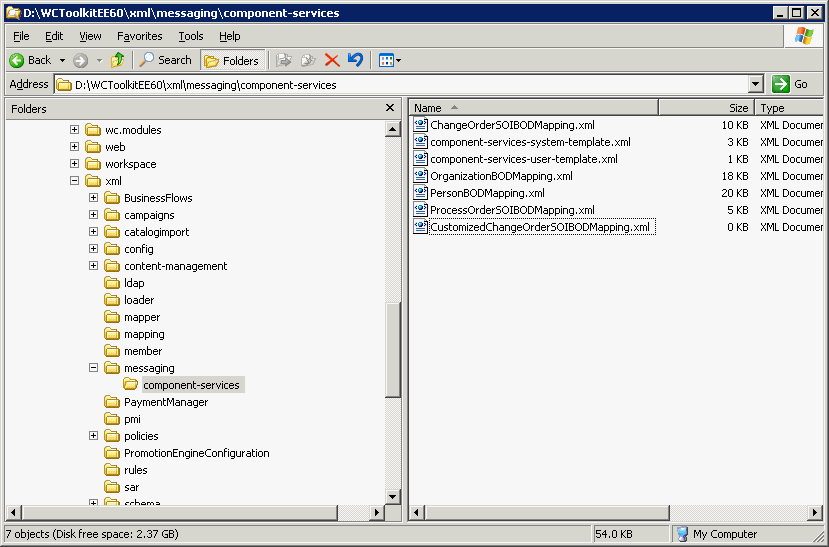Click PersonBODMapping.xml file icon
This screenshot has height=547, width=829.
[420, 193]
